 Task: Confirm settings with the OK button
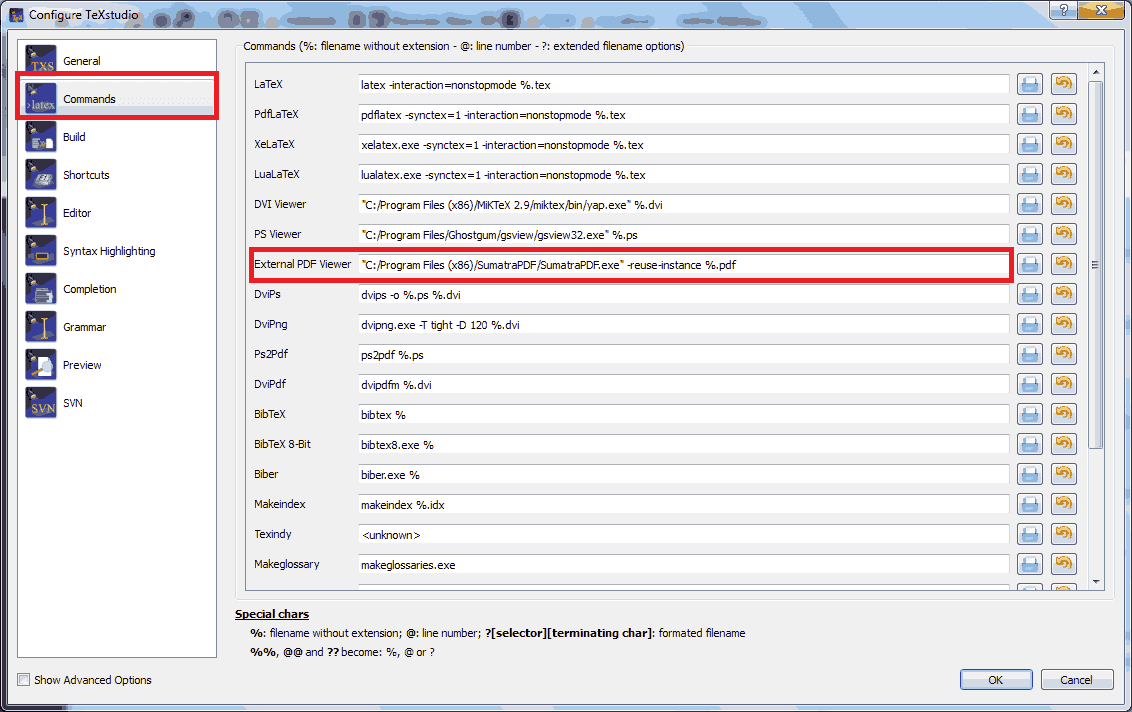tap(996, 679)
